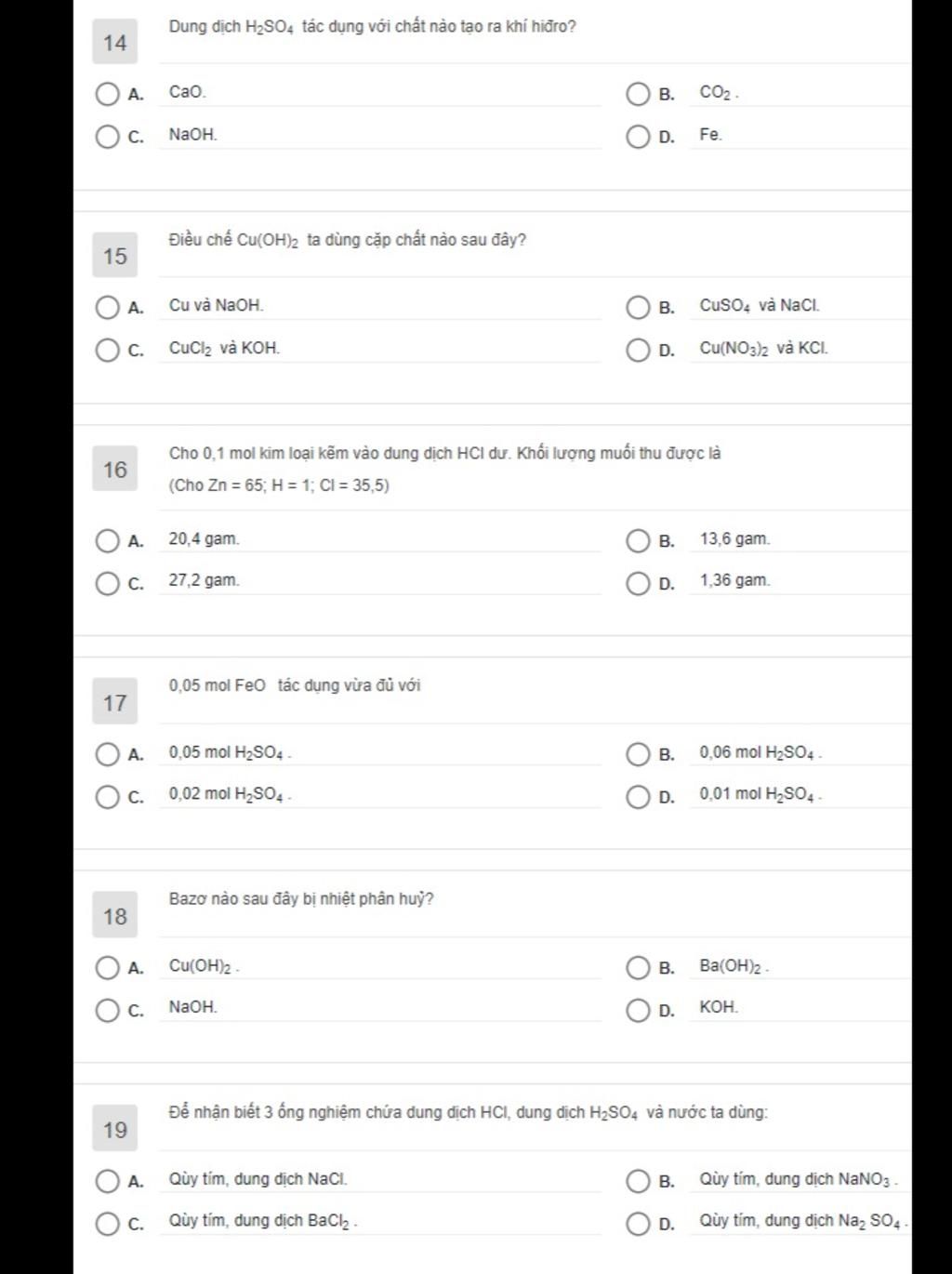
Task: Choose '0,05 mol H2SO4' for question 17
Action: (x=108, y=753)
